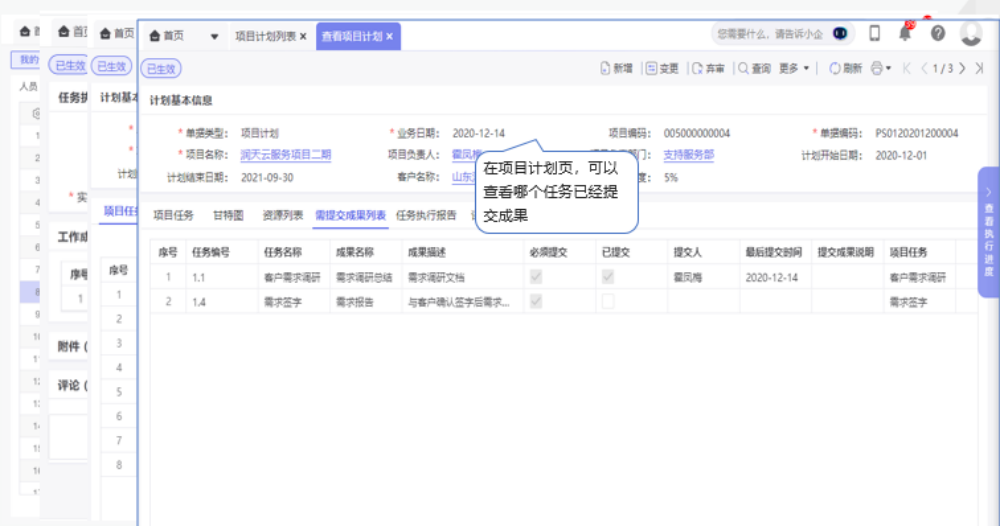Open the tab list dropdown arrow beside 首页

coord(214,36)
